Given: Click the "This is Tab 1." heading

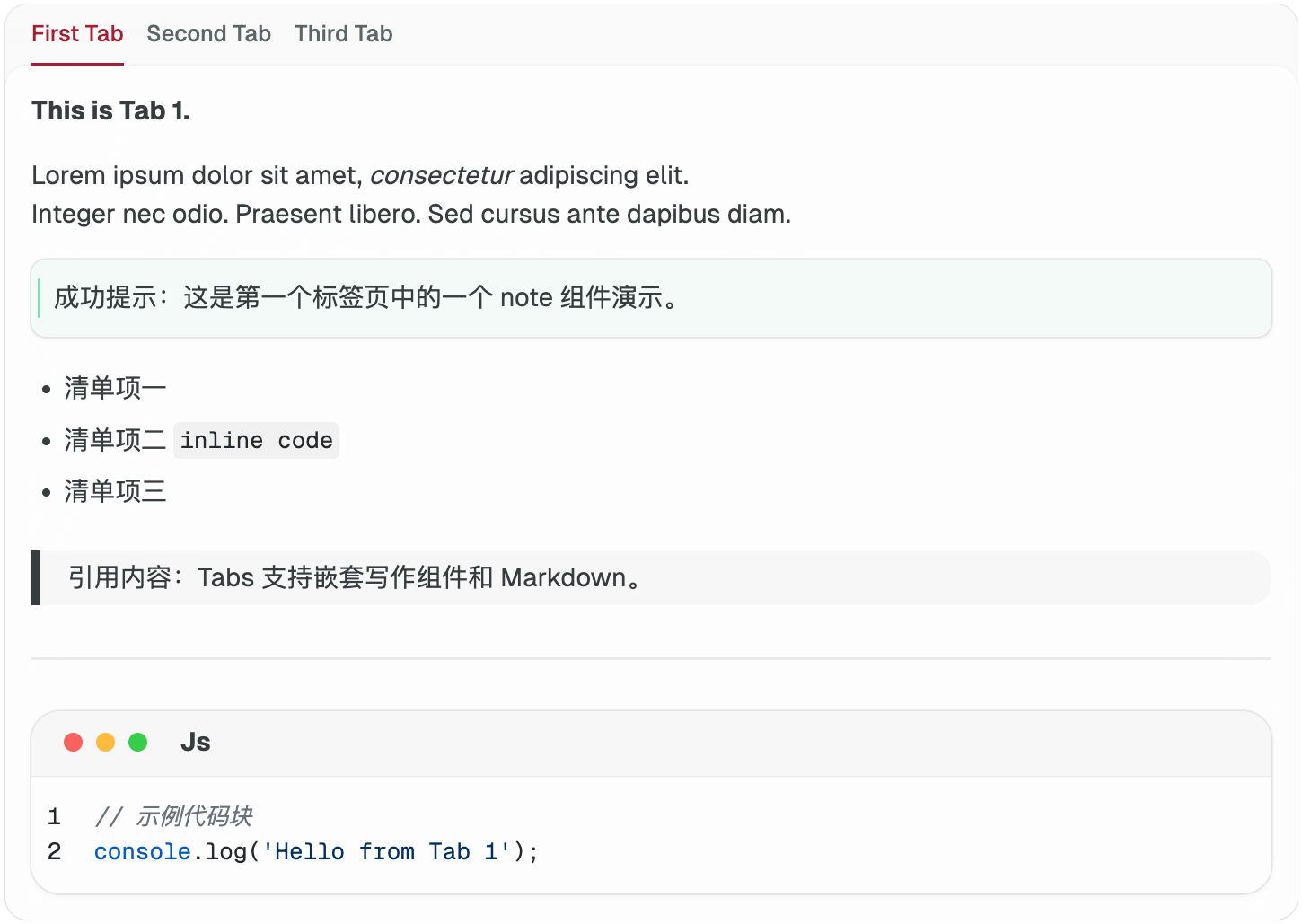Looking at the screenshot, I should pyautogui.click(x=110, y=110).
